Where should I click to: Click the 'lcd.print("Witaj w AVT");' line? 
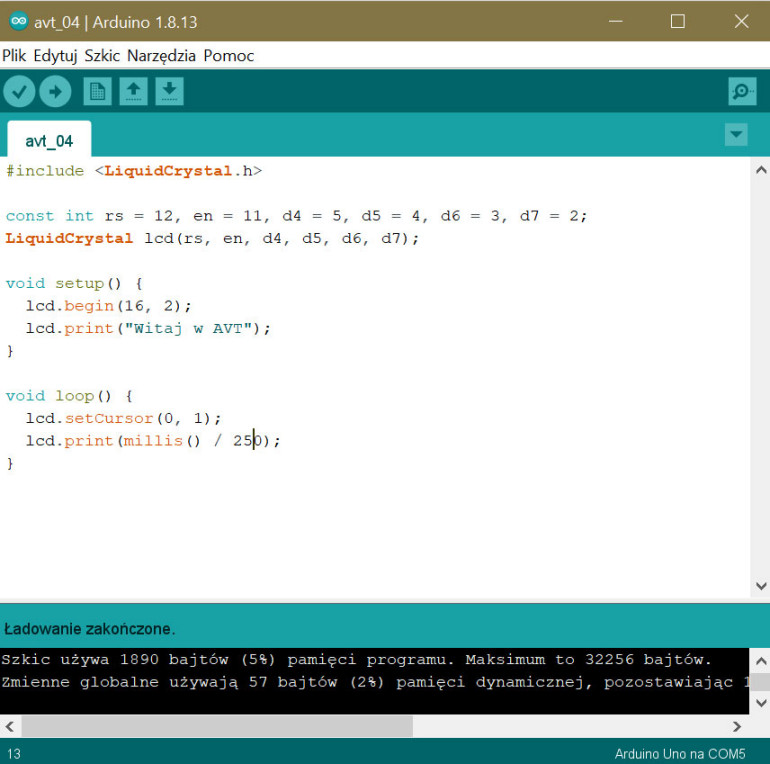148,328
